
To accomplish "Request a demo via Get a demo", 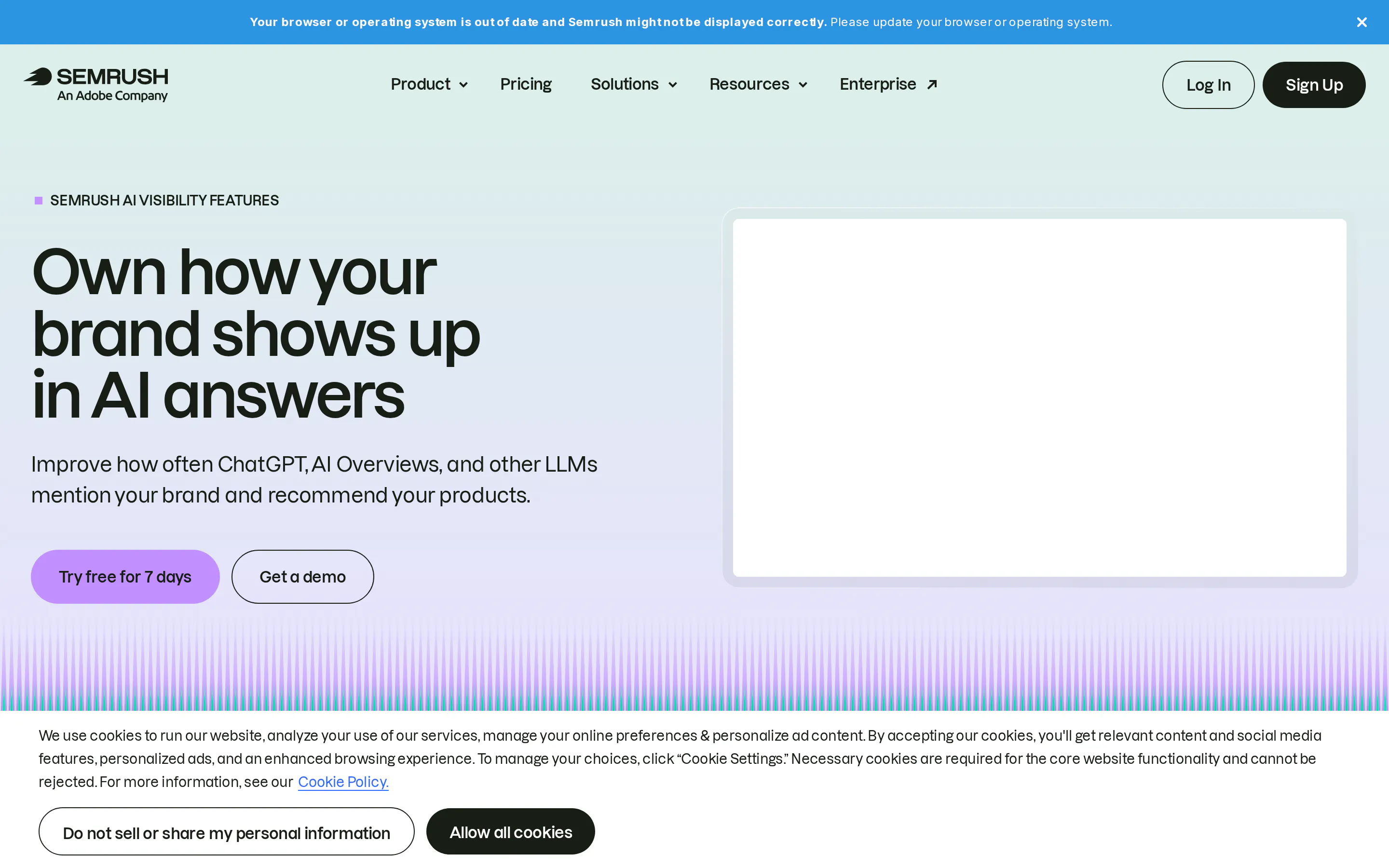I will (x=302, y=576).
